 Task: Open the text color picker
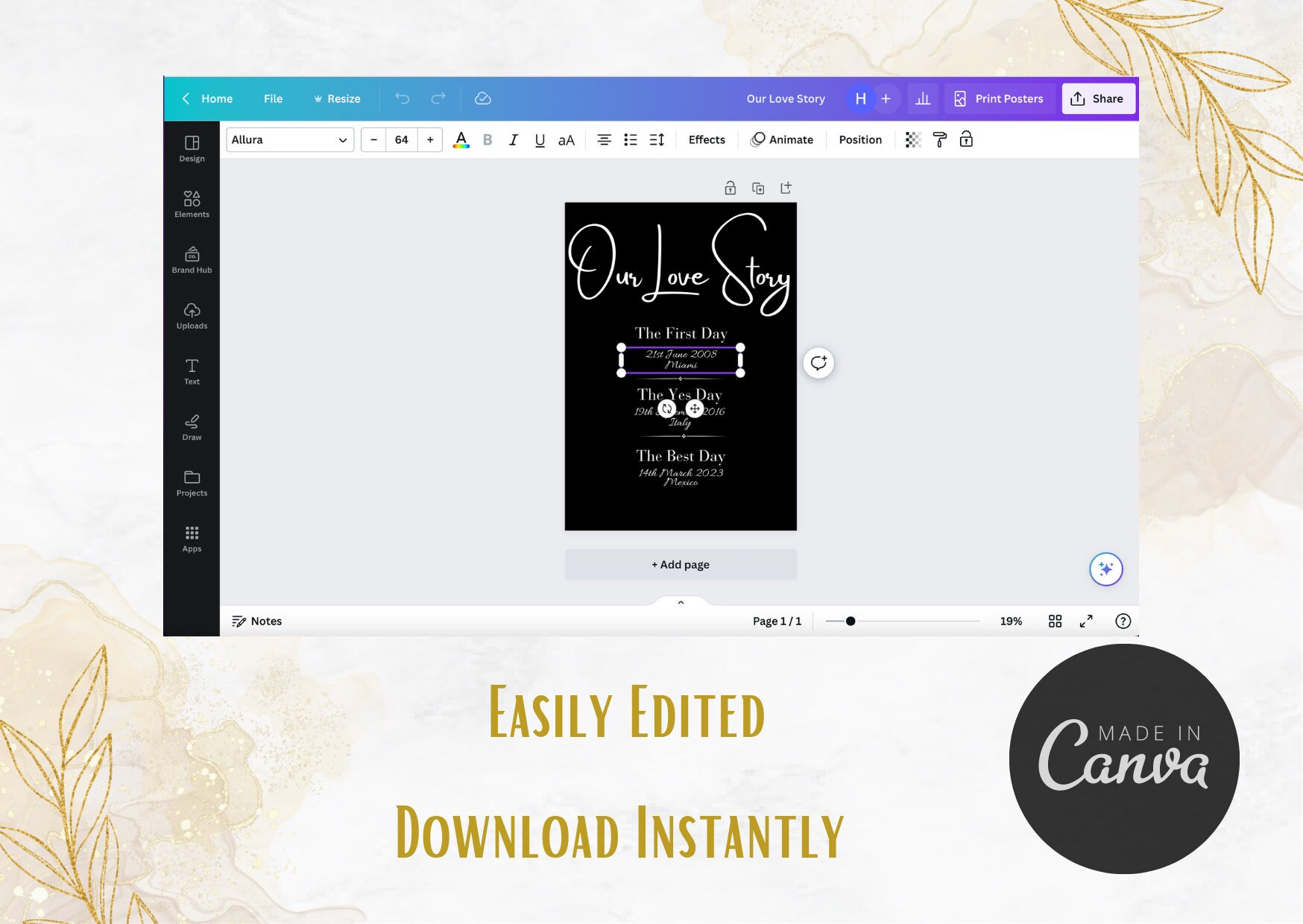pos(461,139)
